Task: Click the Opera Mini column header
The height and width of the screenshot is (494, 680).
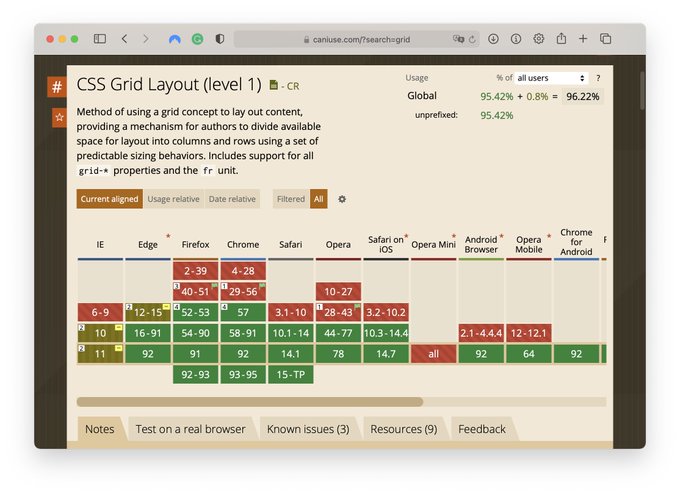Action: 434,244
